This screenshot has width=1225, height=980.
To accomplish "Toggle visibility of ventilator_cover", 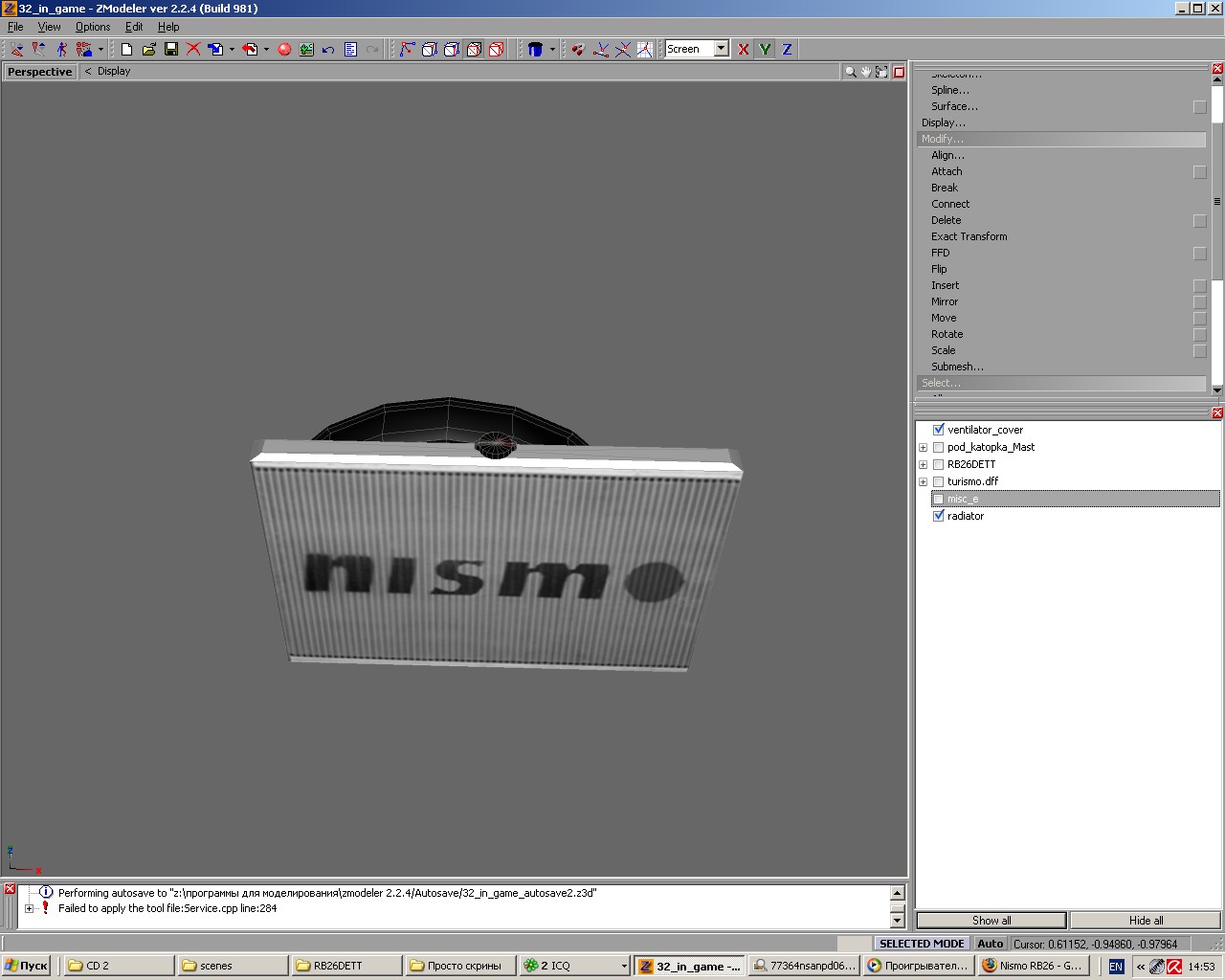I will (939, 430).
